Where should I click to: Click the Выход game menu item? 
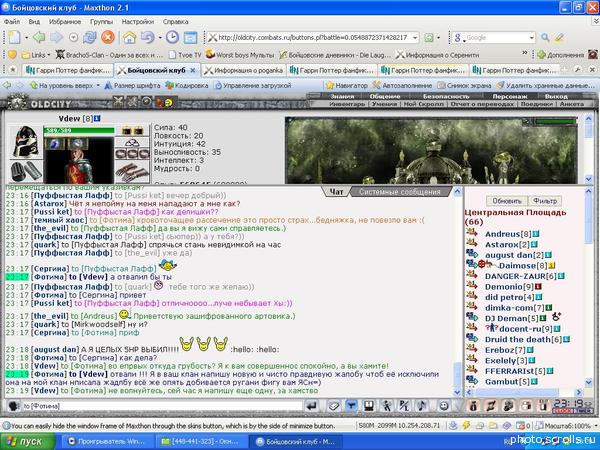556,96
